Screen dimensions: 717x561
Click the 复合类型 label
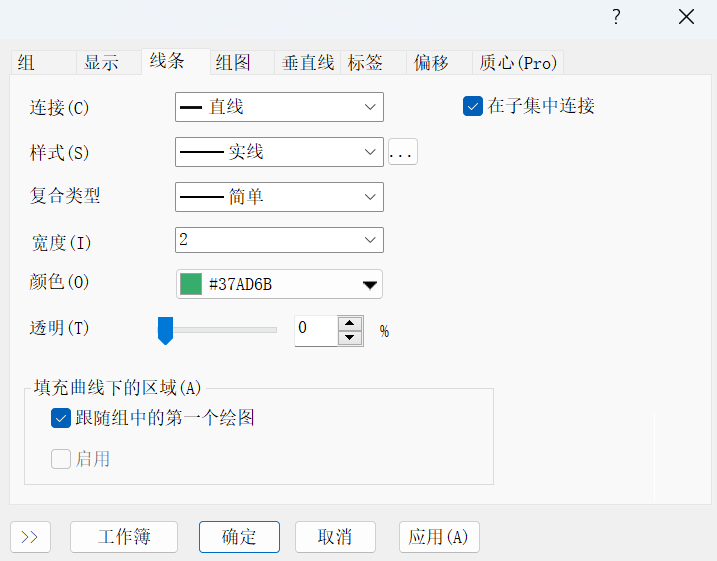click(65, 196)
